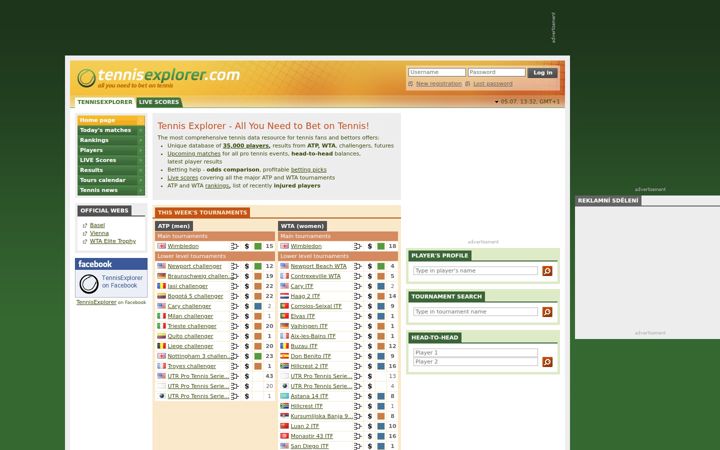Open the Upcoming matches link
Viewport: 720px width, 450px height.
(x=194, y=154)
